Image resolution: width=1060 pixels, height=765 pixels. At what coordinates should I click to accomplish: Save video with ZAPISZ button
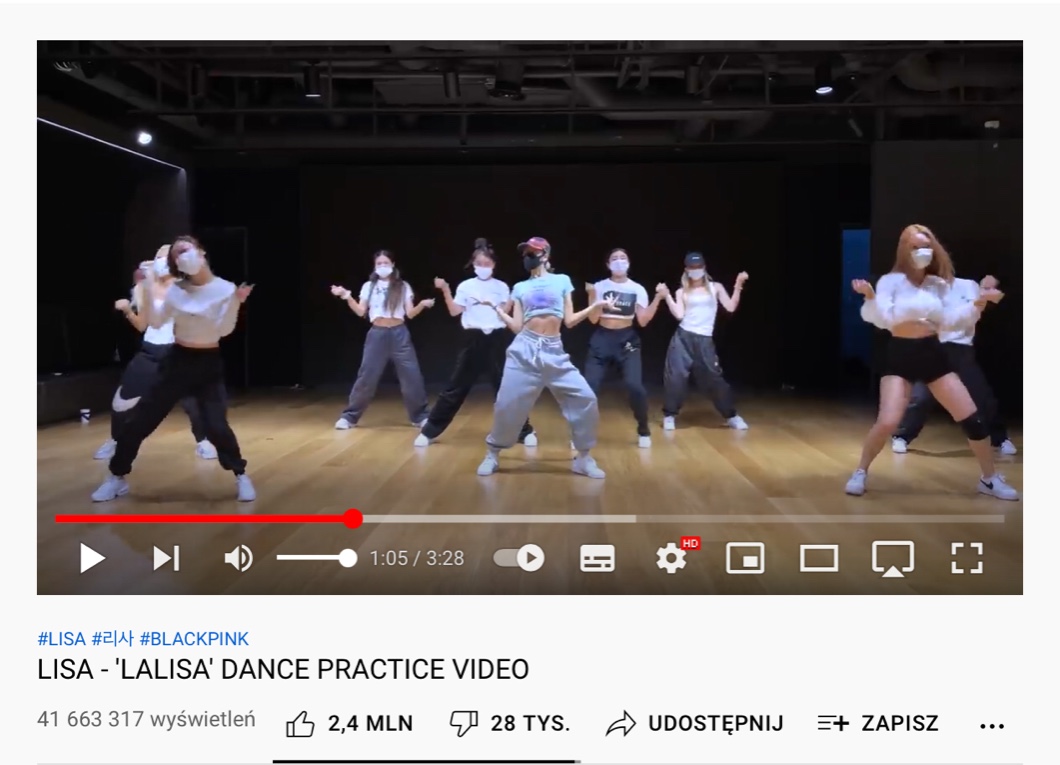(878, 724)
